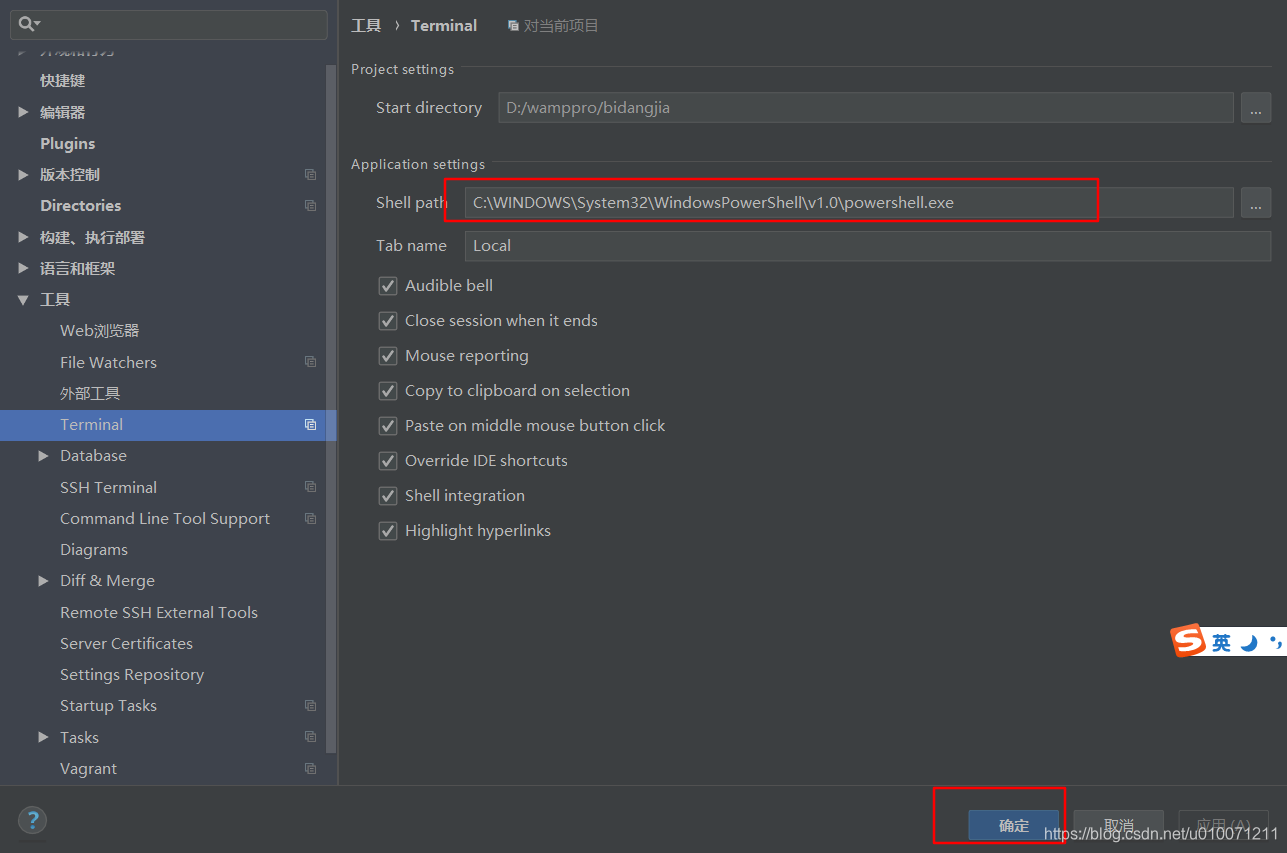
Task: Toggle Sogou English/Chinese mode indicator 英
Action: 1221,643
